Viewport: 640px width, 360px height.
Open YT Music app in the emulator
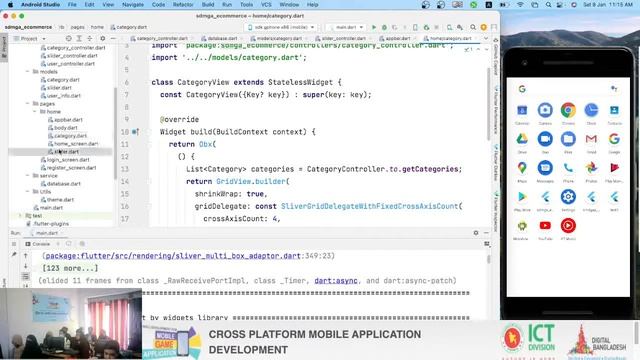568,226
